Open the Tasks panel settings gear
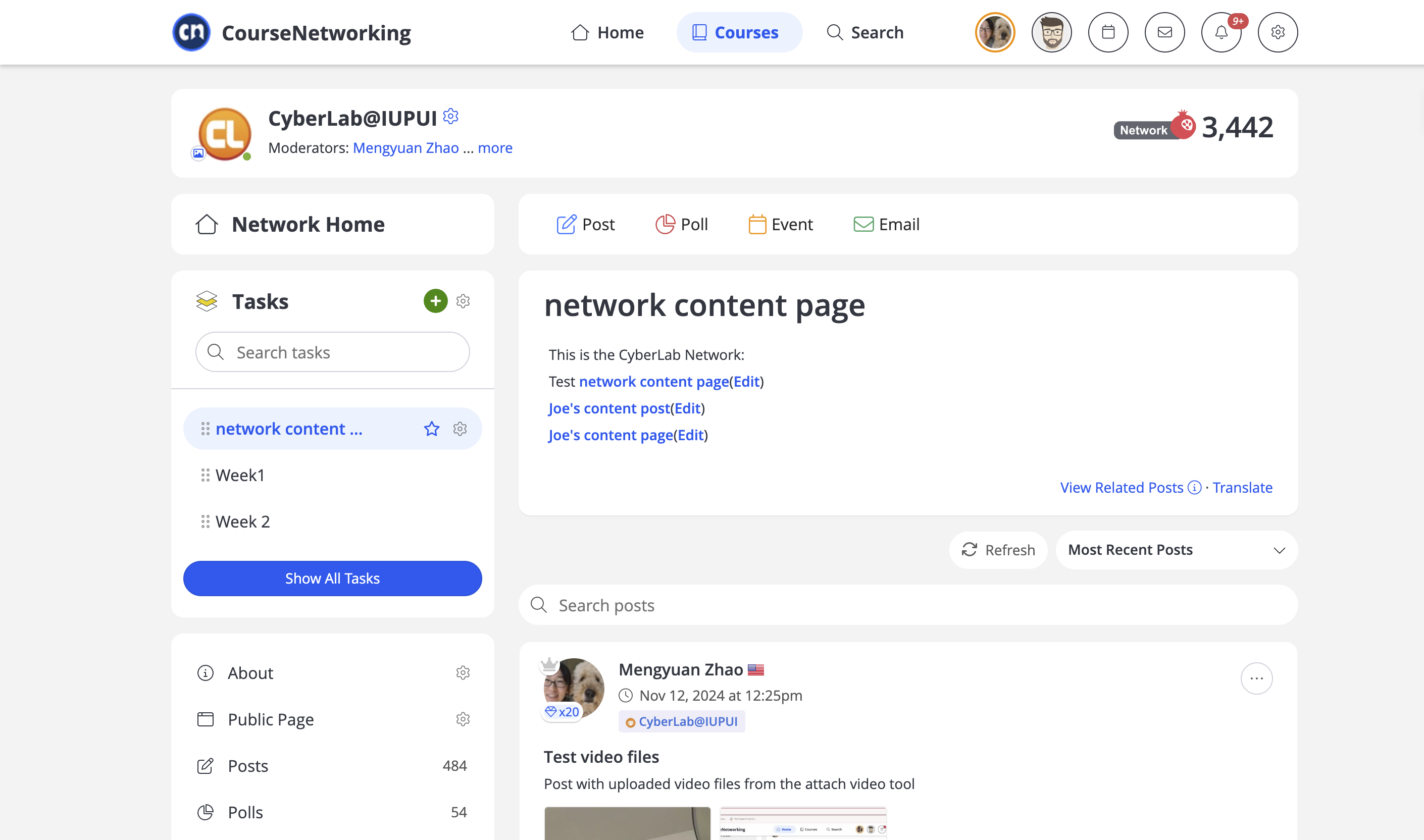The height and width of the screenshot is (840, 1424). click(463, 301)
